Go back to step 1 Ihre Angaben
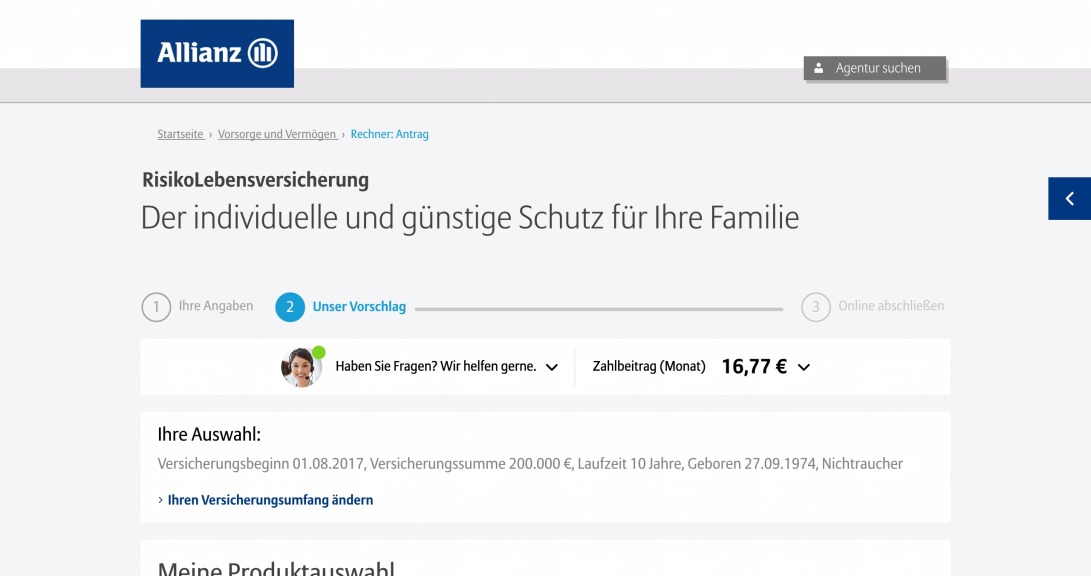This screenshot has width=1091, height=576. [198, 307]
